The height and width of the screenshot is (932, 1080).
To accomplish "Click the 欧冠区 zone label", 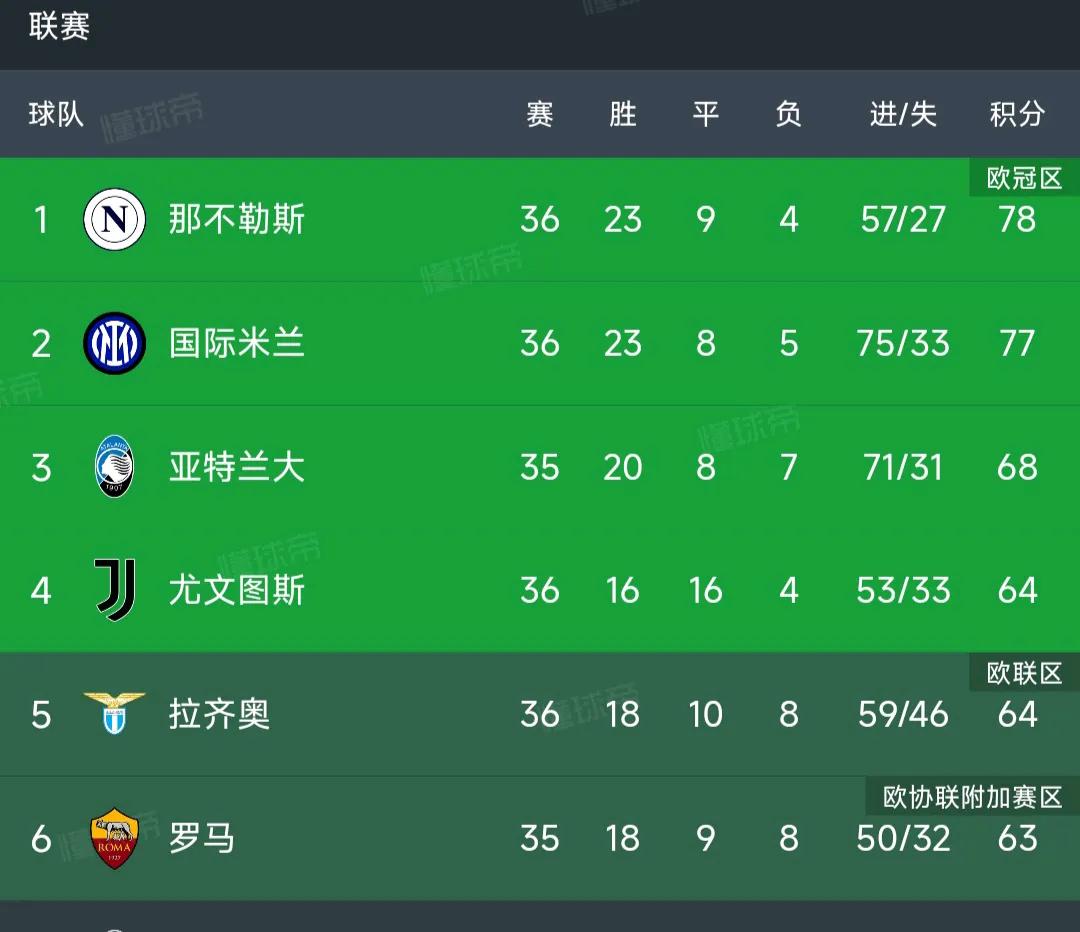I will 1024,178.
